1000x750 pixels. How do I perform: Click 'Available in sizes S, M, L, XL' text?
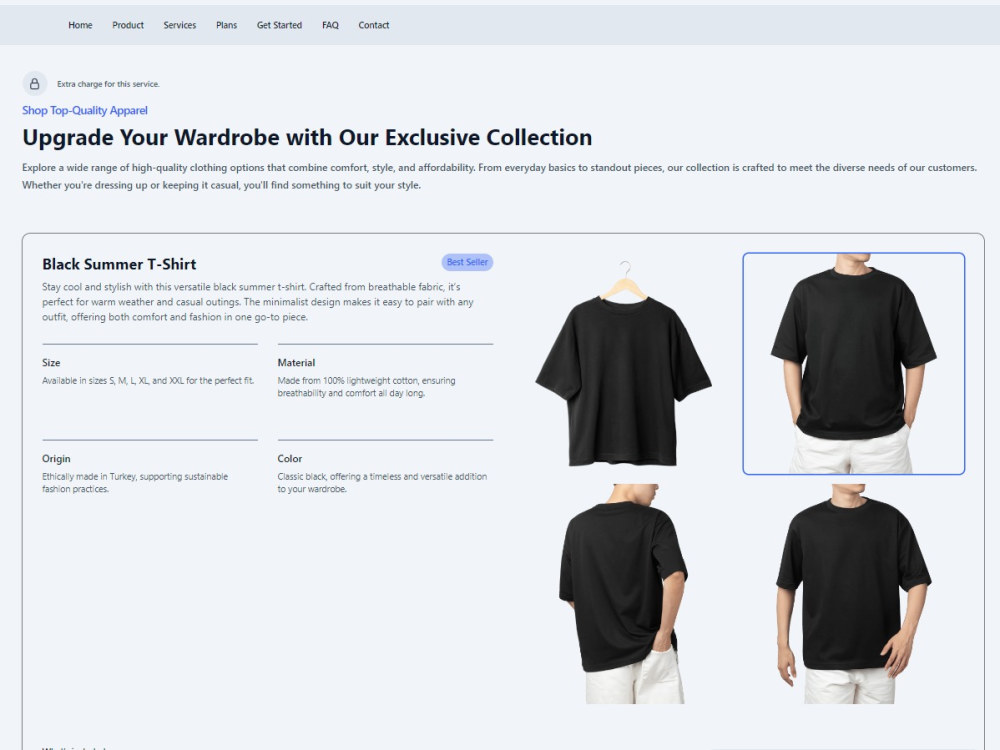tap(148, 381)
